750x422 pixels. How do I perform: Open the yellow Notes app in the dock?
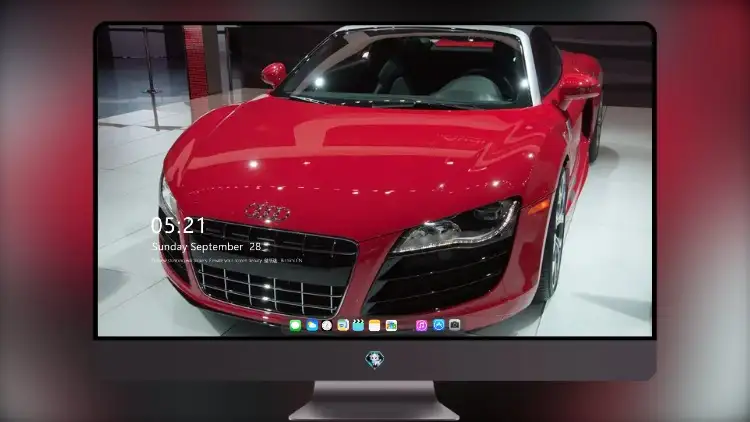(x=375, y=325)
